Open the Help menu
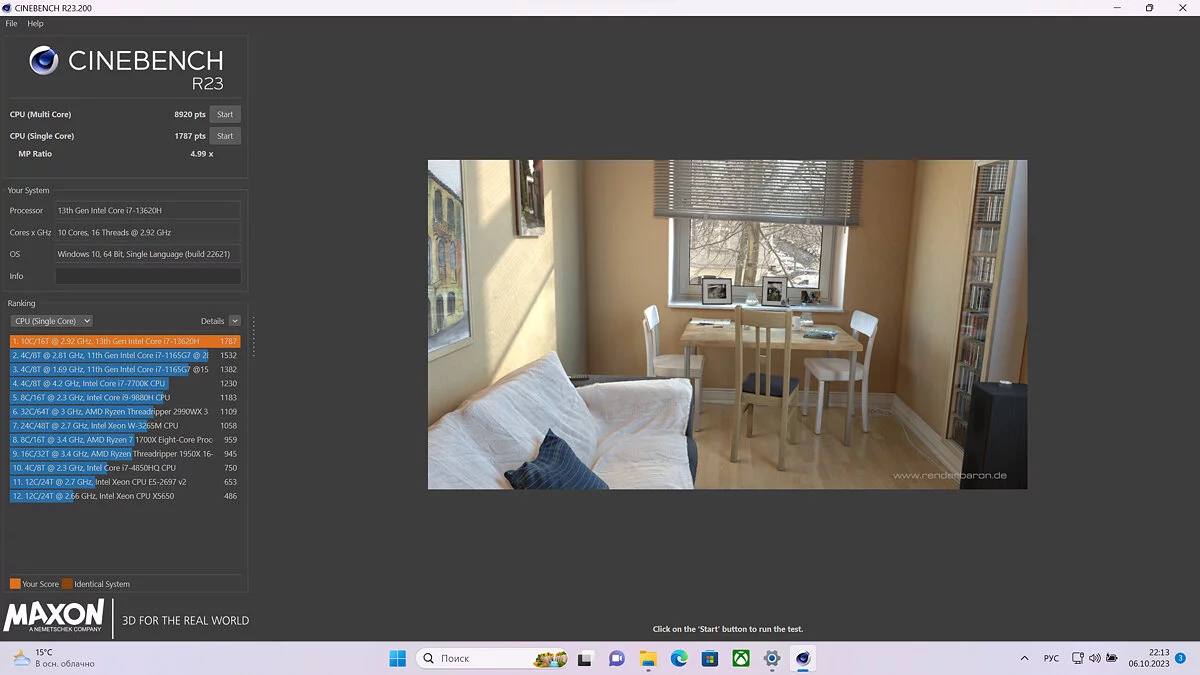The width and height of the screenshot is (1200, 675). coord(35,23)
